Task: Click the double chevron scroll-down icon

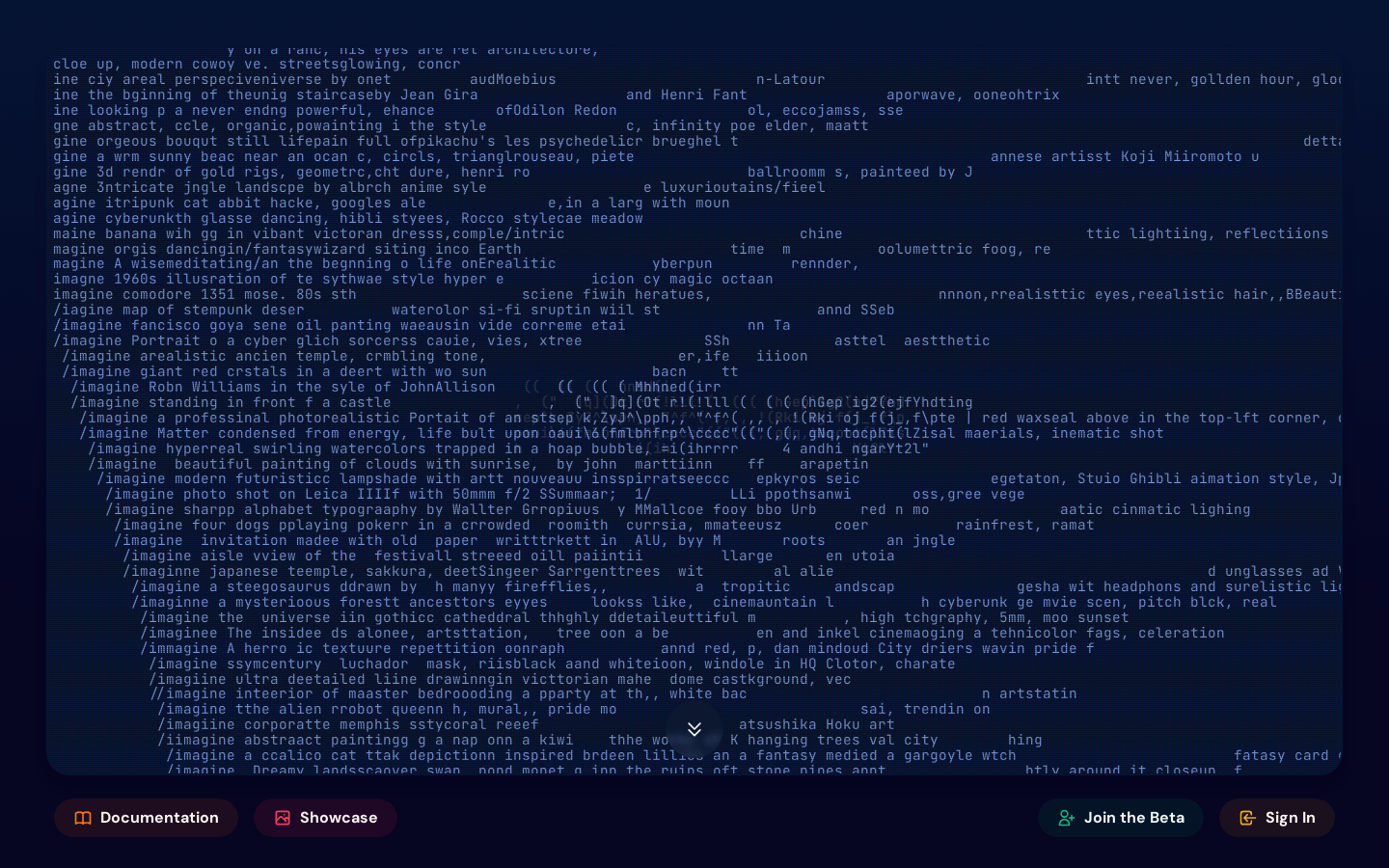Action: (694, 729)
